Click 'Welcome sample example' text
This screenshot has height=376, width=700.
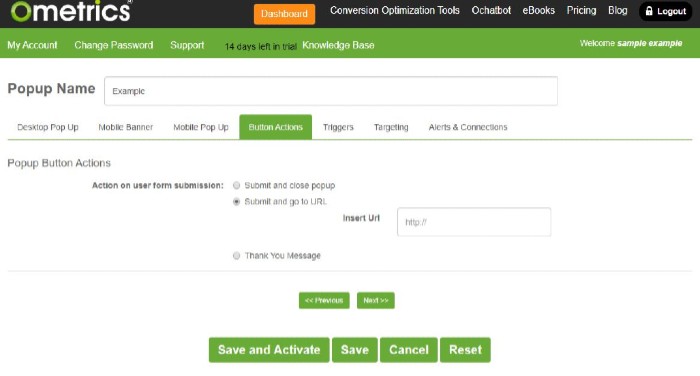(x=631, y=43)
